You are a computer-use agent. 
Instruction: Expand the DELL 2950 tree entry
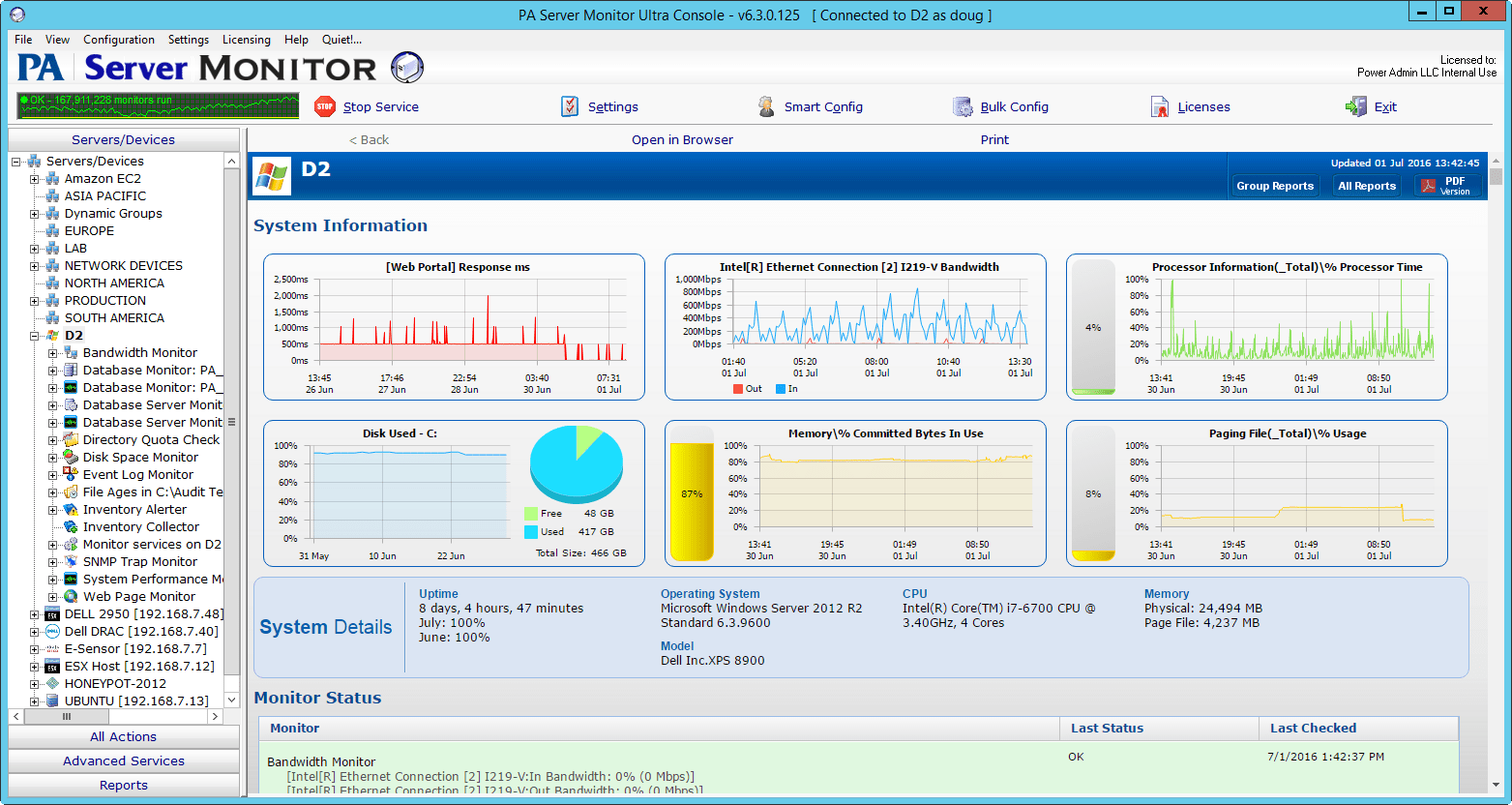[33, 613]
